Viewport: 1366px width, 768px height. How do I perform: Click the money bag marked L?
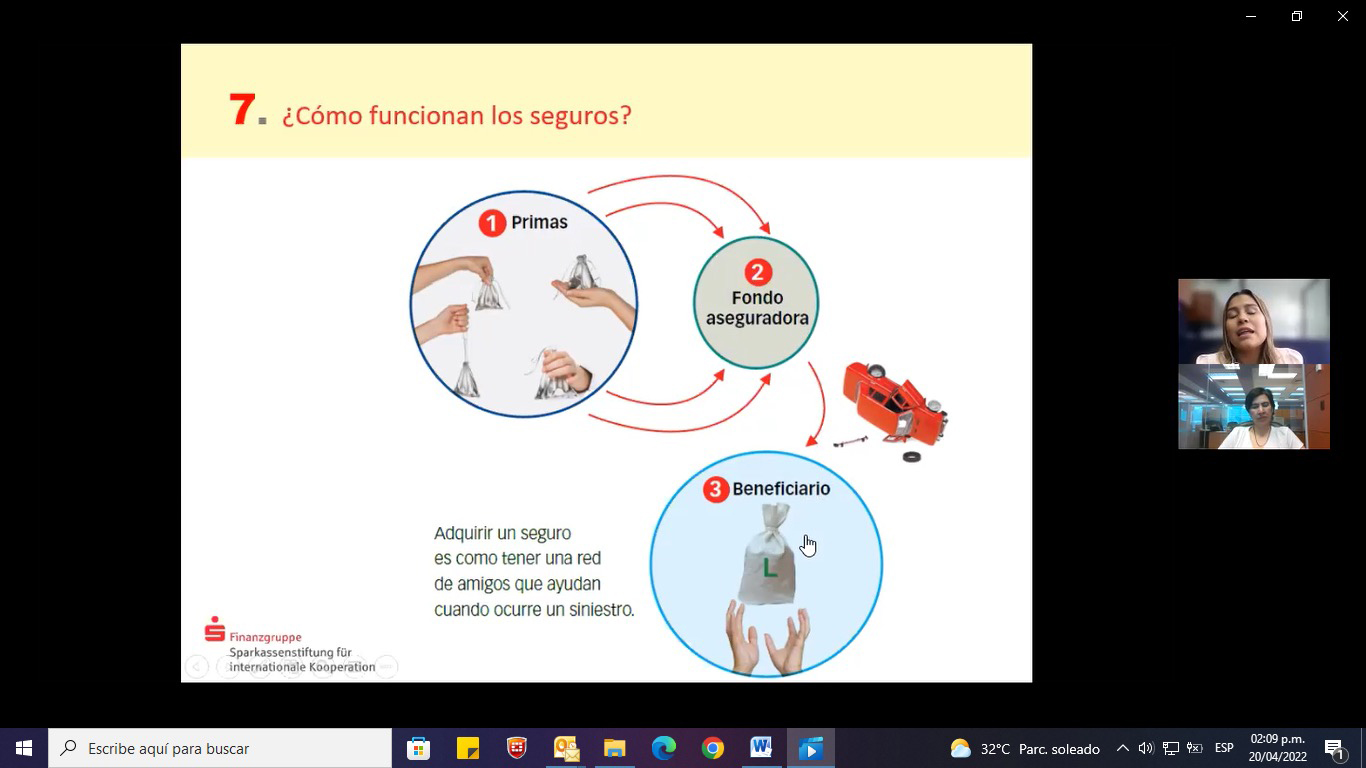tap(767, 555)
